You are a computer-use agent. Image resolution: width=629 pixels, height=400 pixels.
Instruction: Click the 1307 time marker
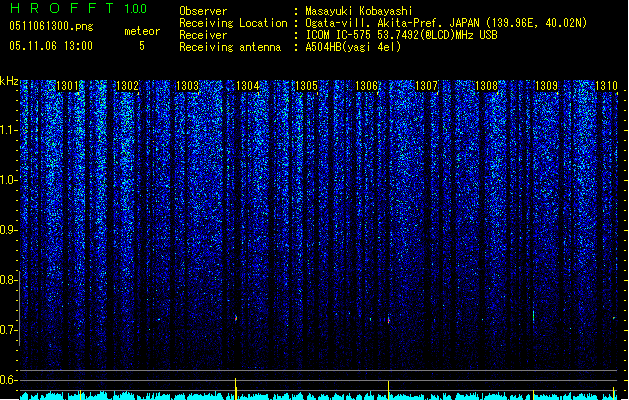(426, 86)
